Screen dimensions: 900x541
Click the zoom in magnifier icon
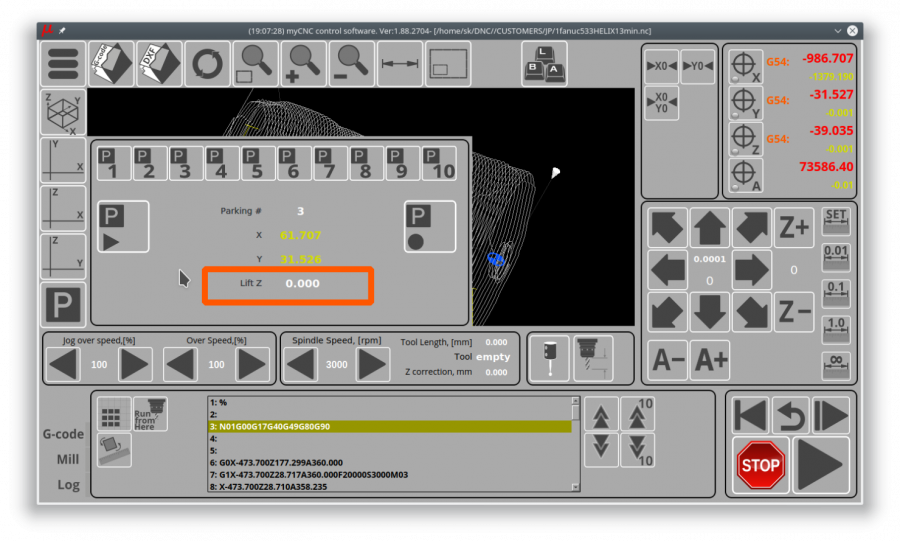303,64
